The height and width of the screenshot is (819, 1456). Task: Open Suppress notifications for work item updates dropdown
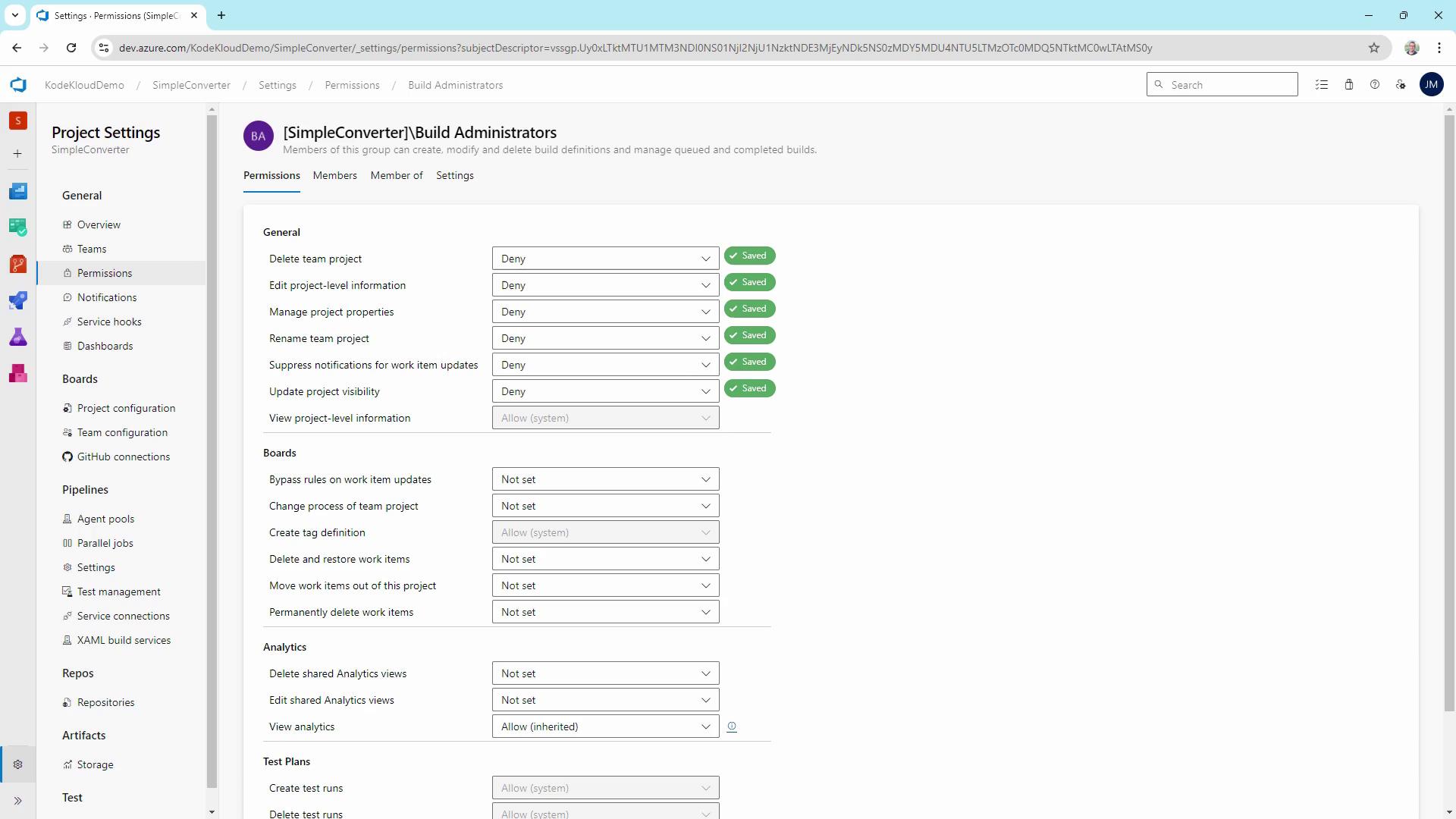pyautogui.click(x=605, y=365)
